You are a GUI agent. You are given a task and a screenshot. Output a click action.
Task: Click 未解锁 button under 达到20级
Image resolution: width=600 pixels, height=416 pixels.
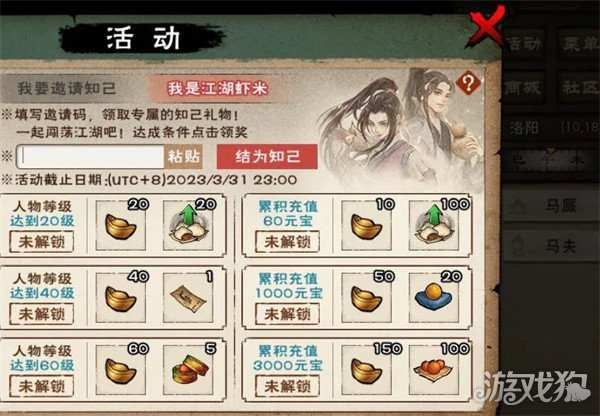point(42,242)
